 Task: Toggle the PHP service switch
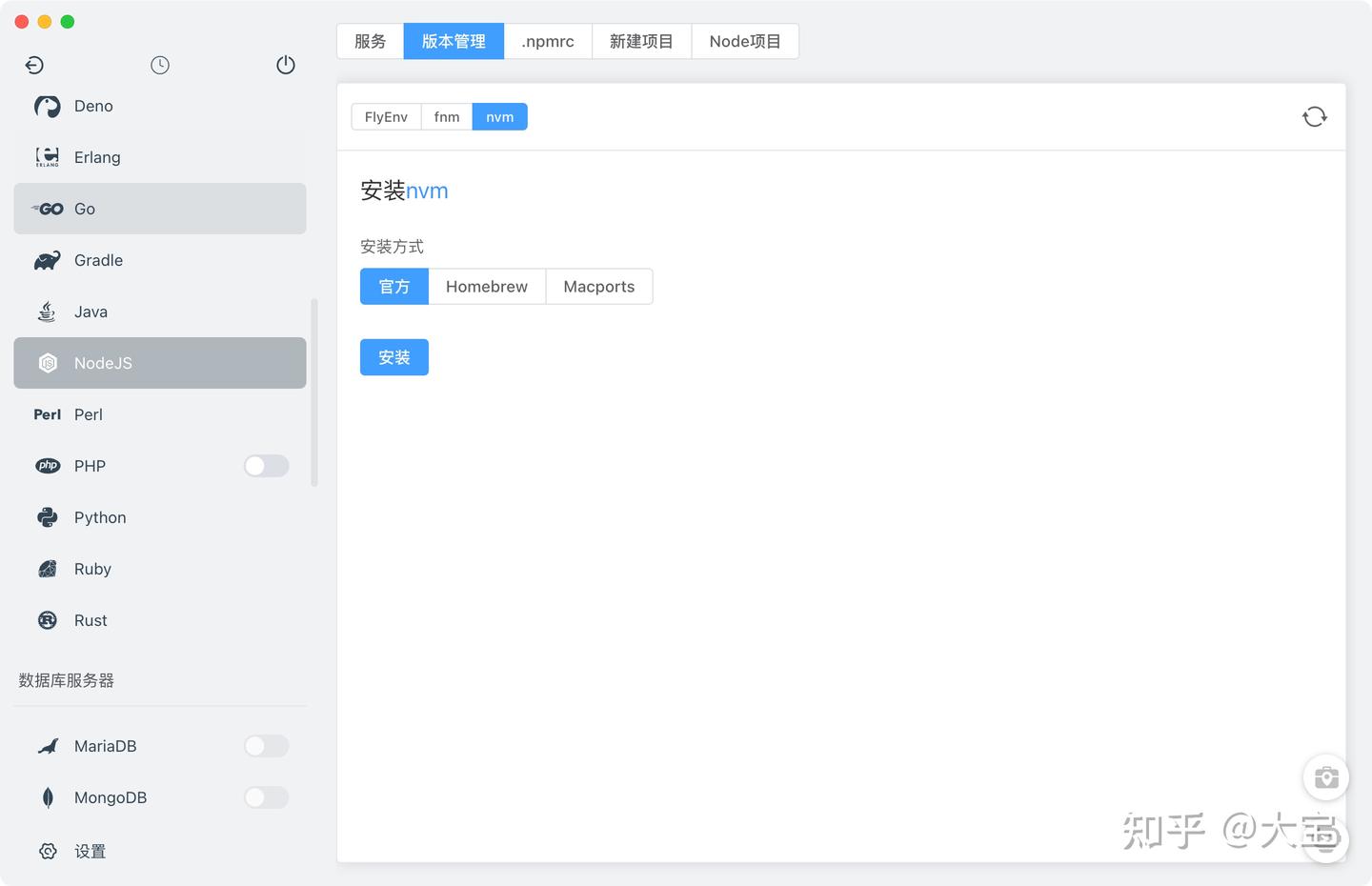pos(266,466)
